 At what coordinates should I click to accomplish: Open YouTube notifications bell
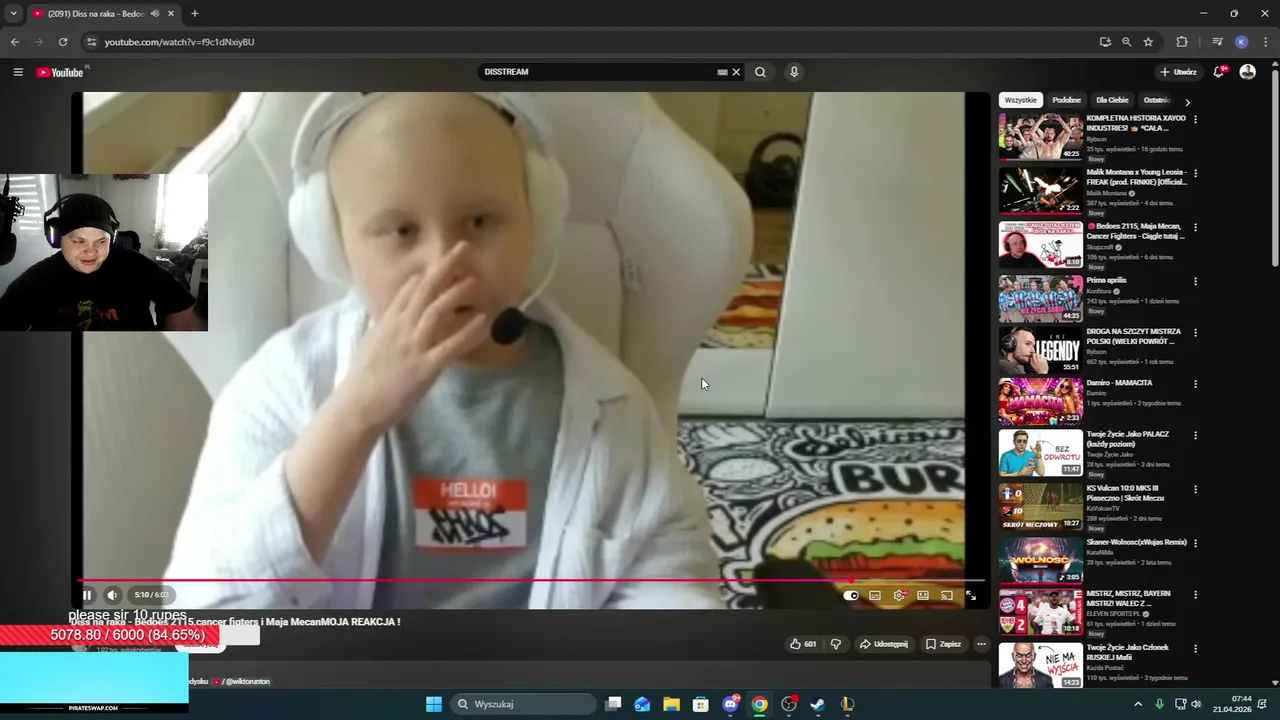1219,72
